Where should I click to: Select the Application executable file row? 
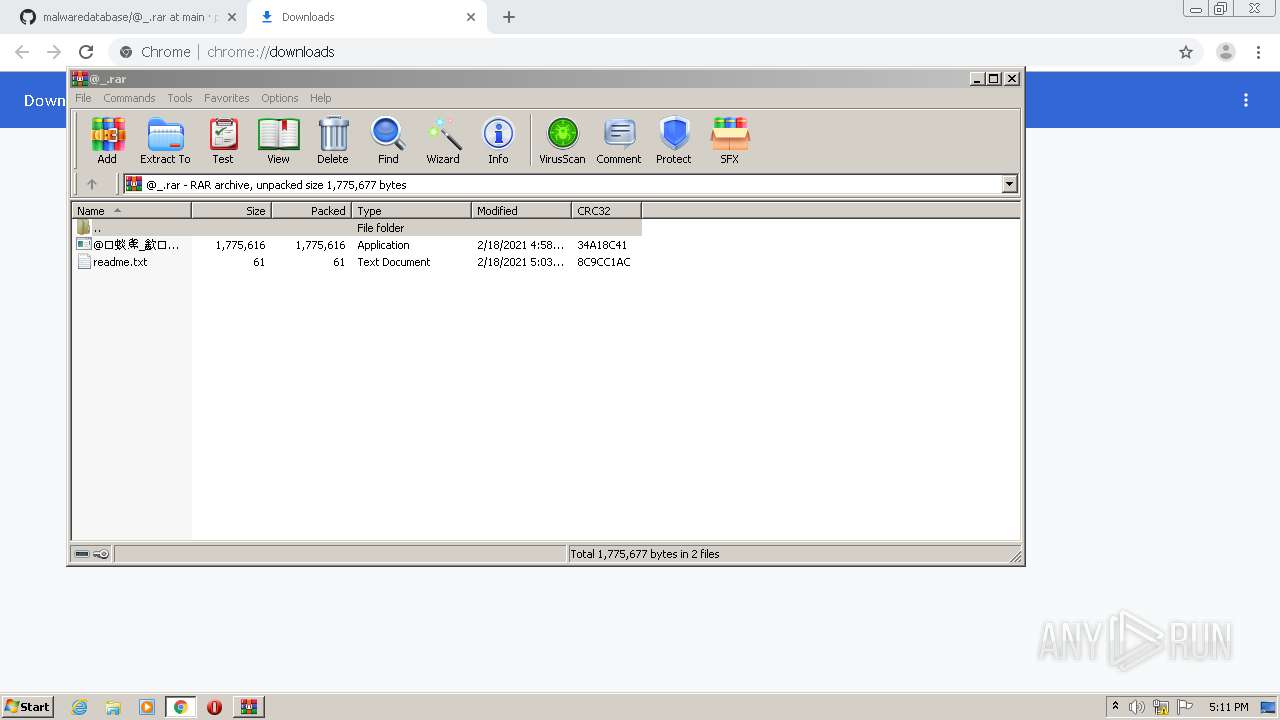click(x=357, y=245)
